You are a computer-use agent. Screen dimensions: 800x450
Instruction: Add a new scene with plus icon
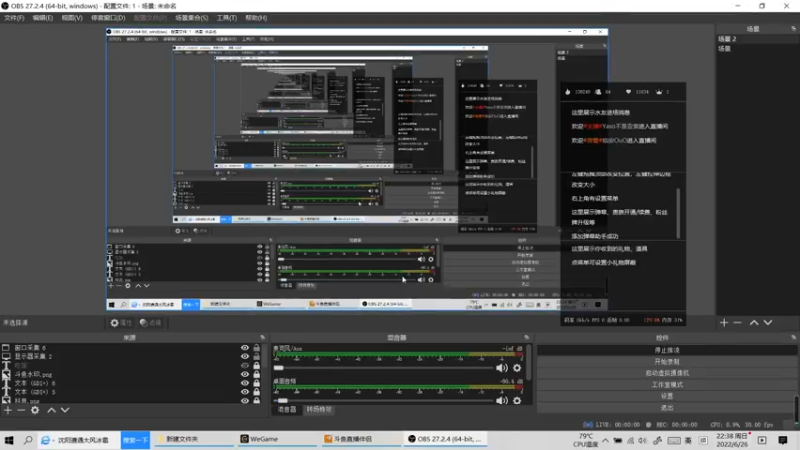click(723, 322)
